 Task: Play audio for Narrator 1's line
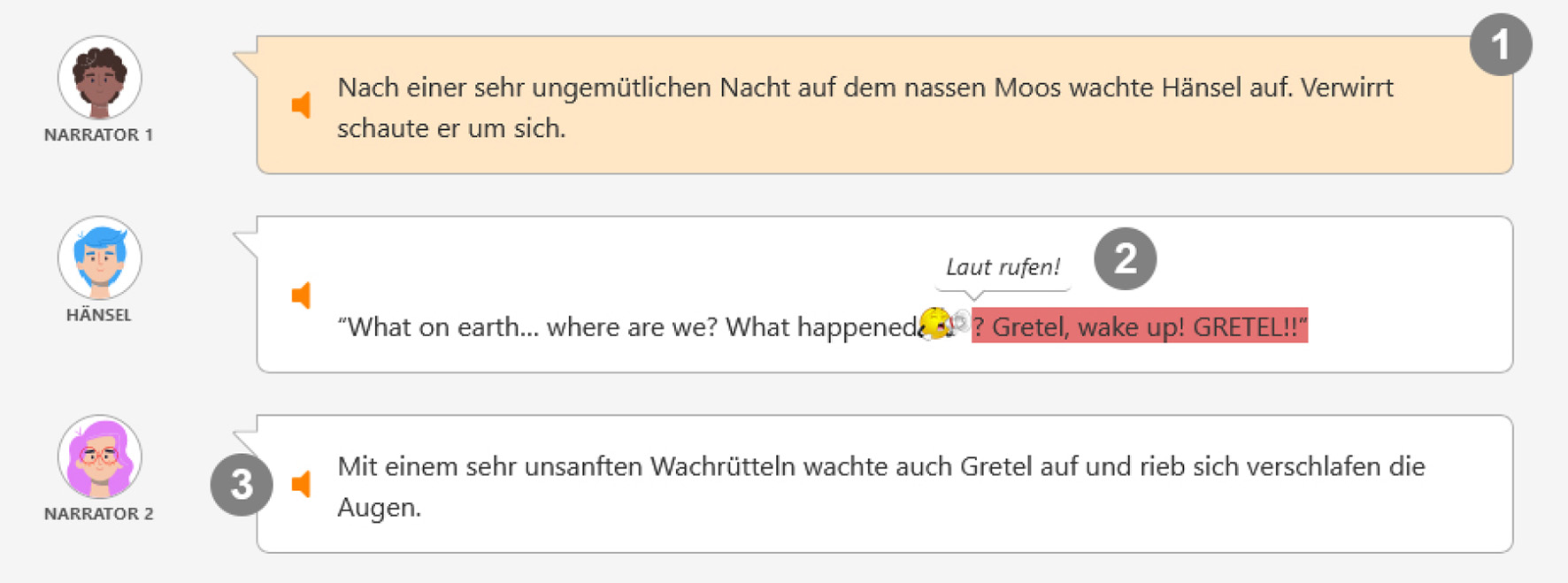(x=302, y=105)
